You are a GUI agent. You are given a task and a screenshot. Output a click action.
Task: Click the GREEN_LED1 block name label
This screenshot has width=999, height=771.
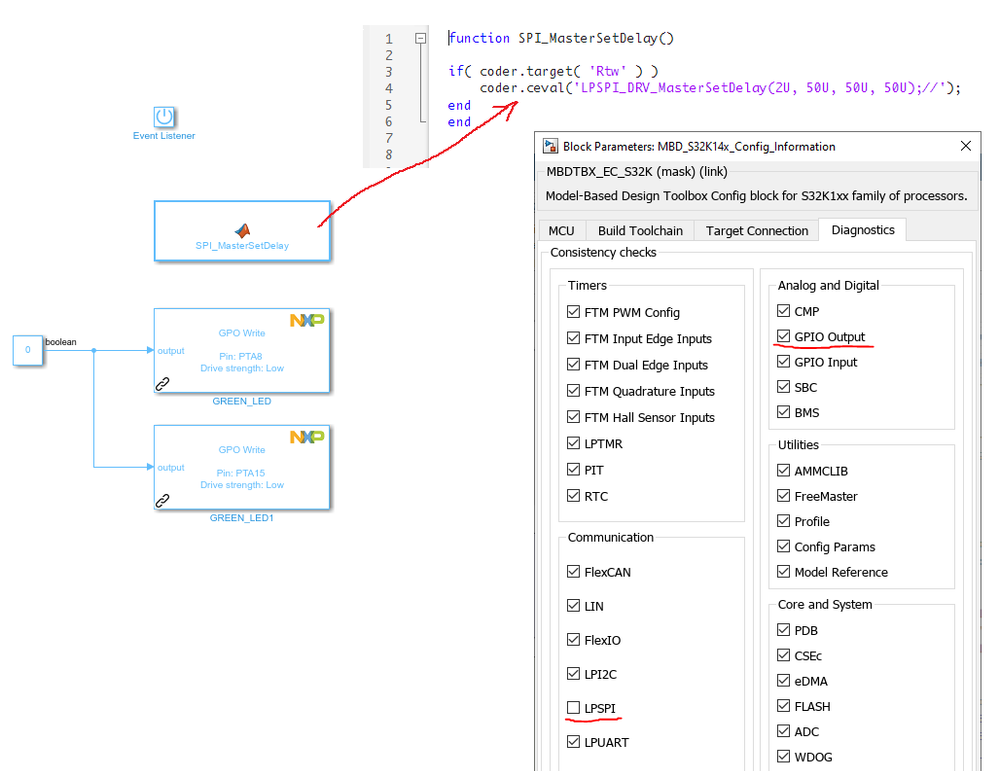[x=241, y=517]
